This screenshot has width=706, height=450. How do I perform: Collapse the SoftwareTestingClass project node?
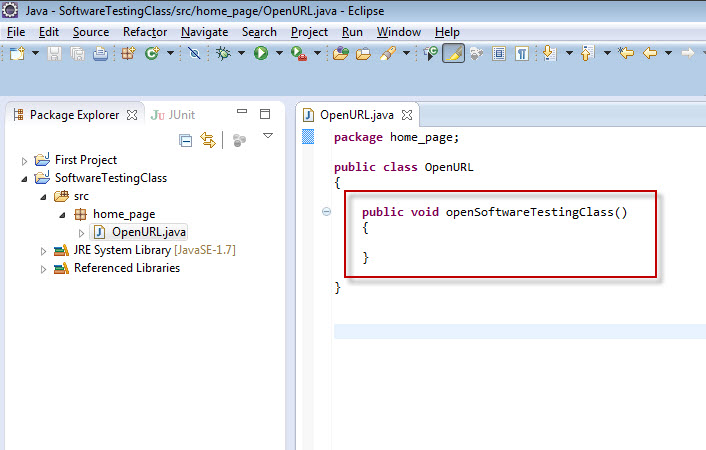24,179
